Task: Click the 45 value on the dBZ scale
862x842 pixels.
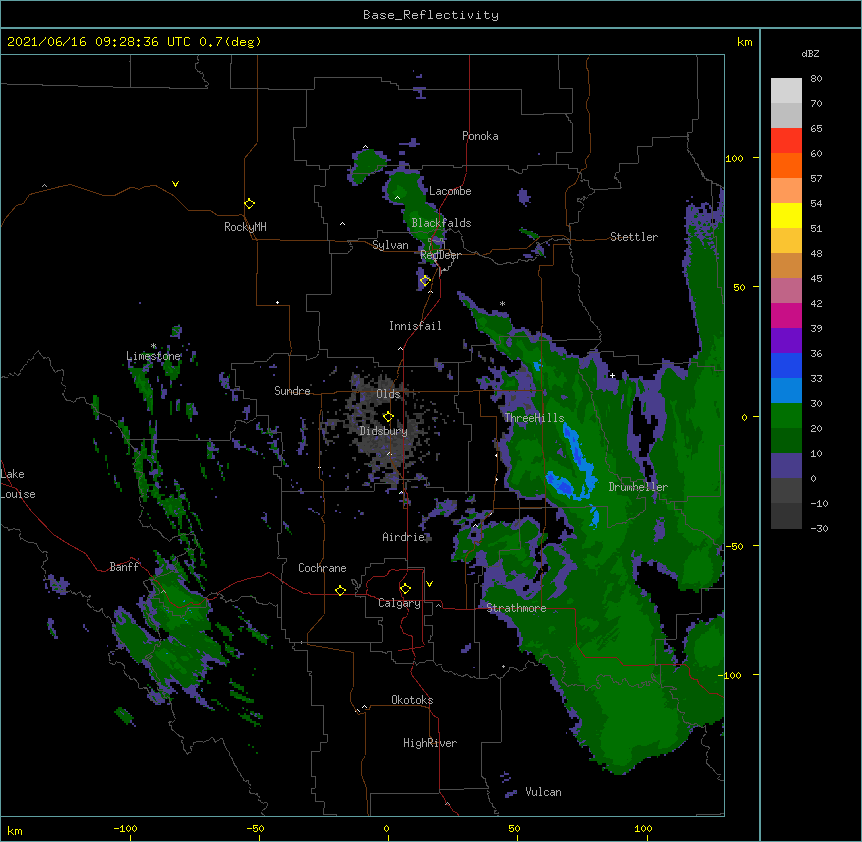Action: [x=816, y=279]
